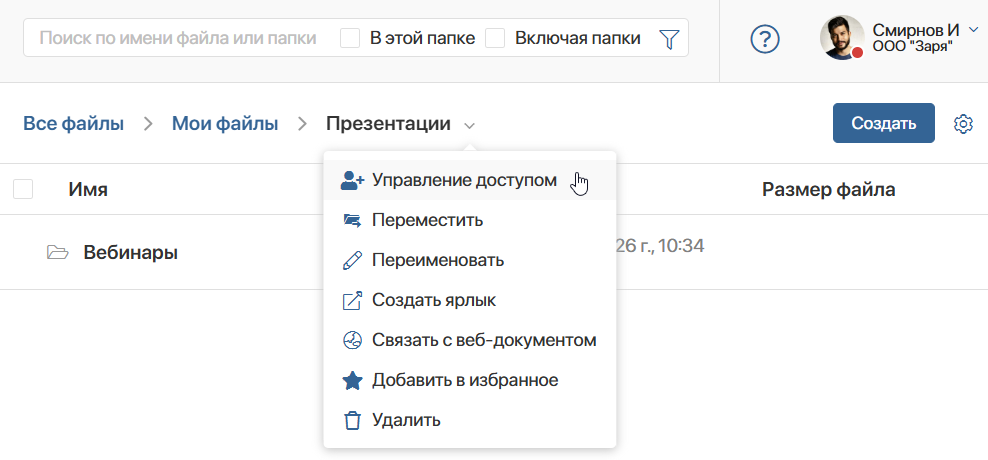The image size is (988, 460).
Task: Click the user avatar photo
Action: click(x=842, y=38)
